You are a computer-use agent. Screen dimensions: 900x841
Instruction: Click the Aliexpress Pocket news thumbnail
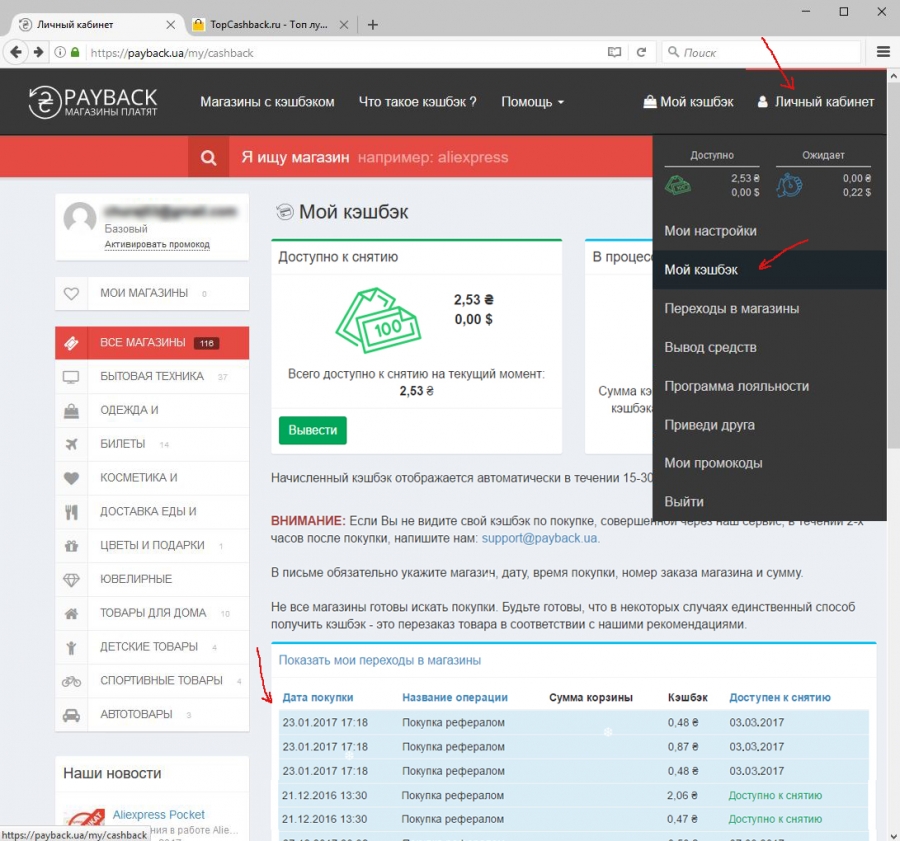point(84,818)
